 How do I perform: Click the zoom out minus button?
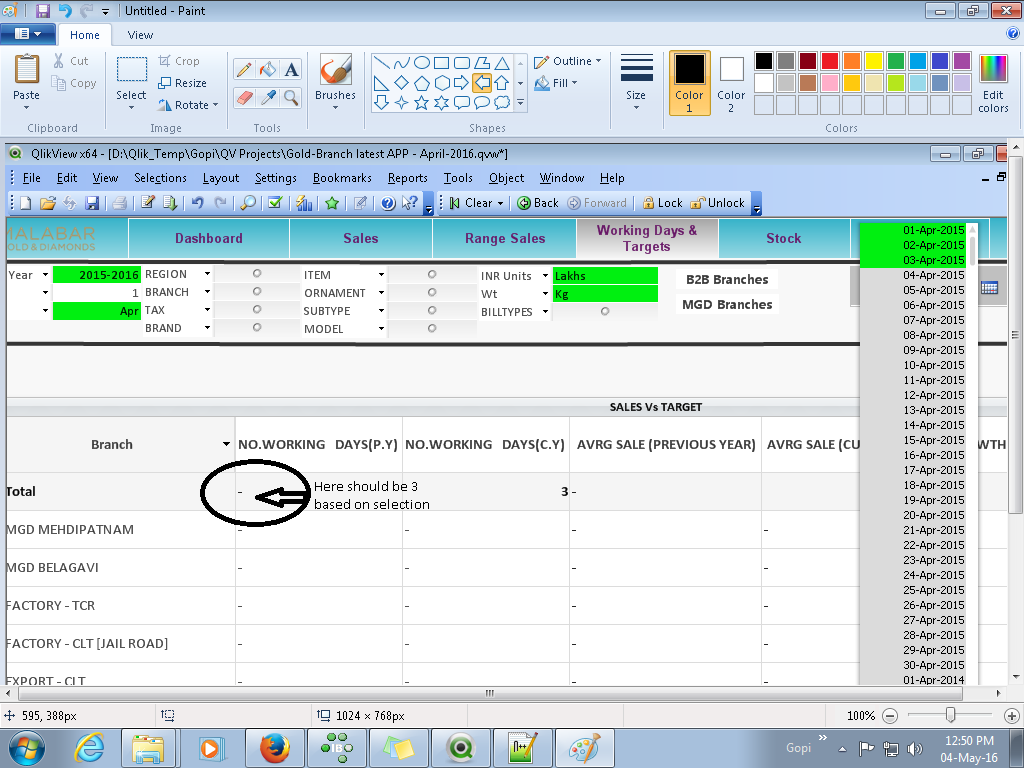(x=890, y=716)
